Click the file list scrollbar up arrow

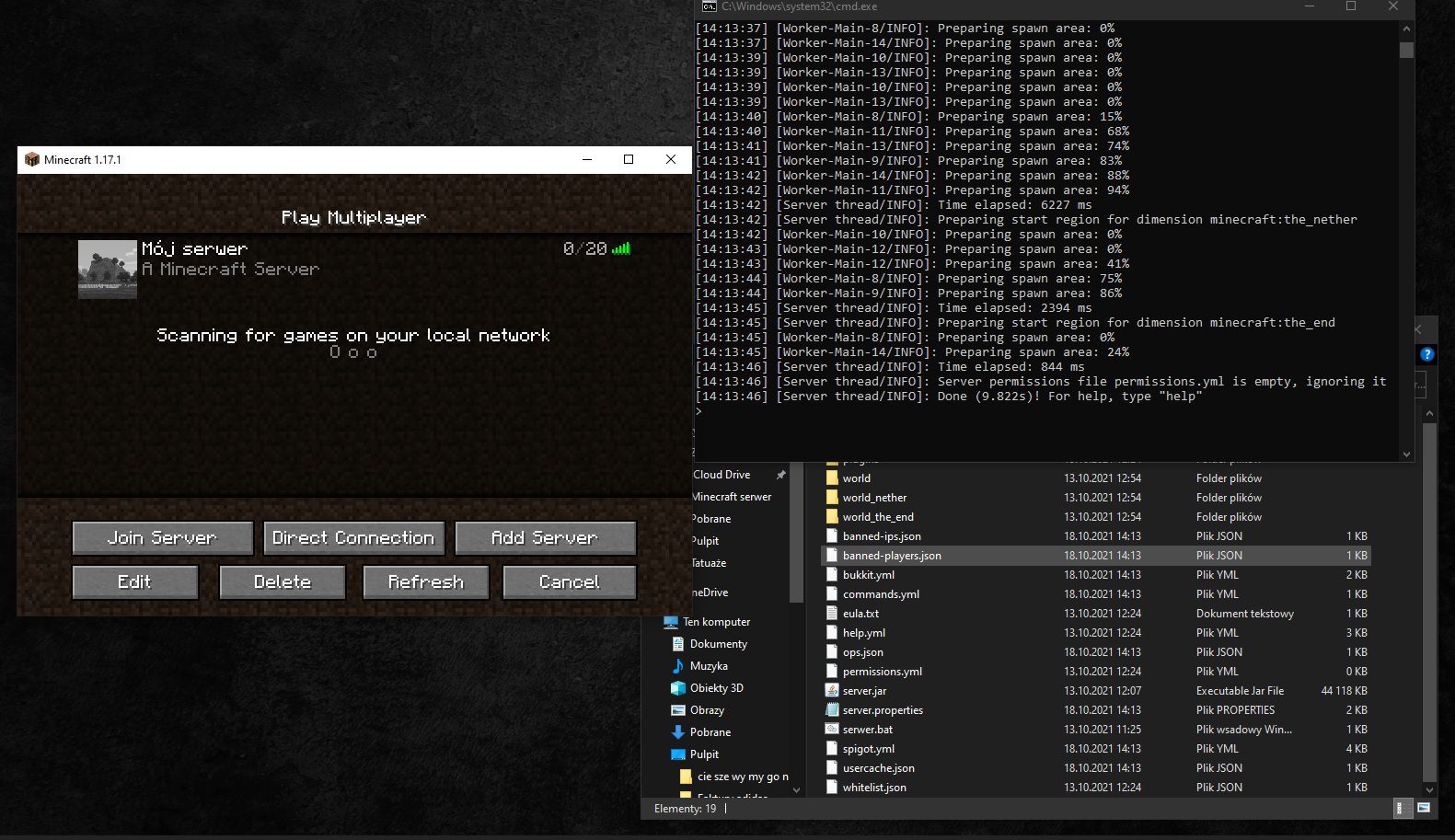pyautogui.click(x=1429, y=415)
